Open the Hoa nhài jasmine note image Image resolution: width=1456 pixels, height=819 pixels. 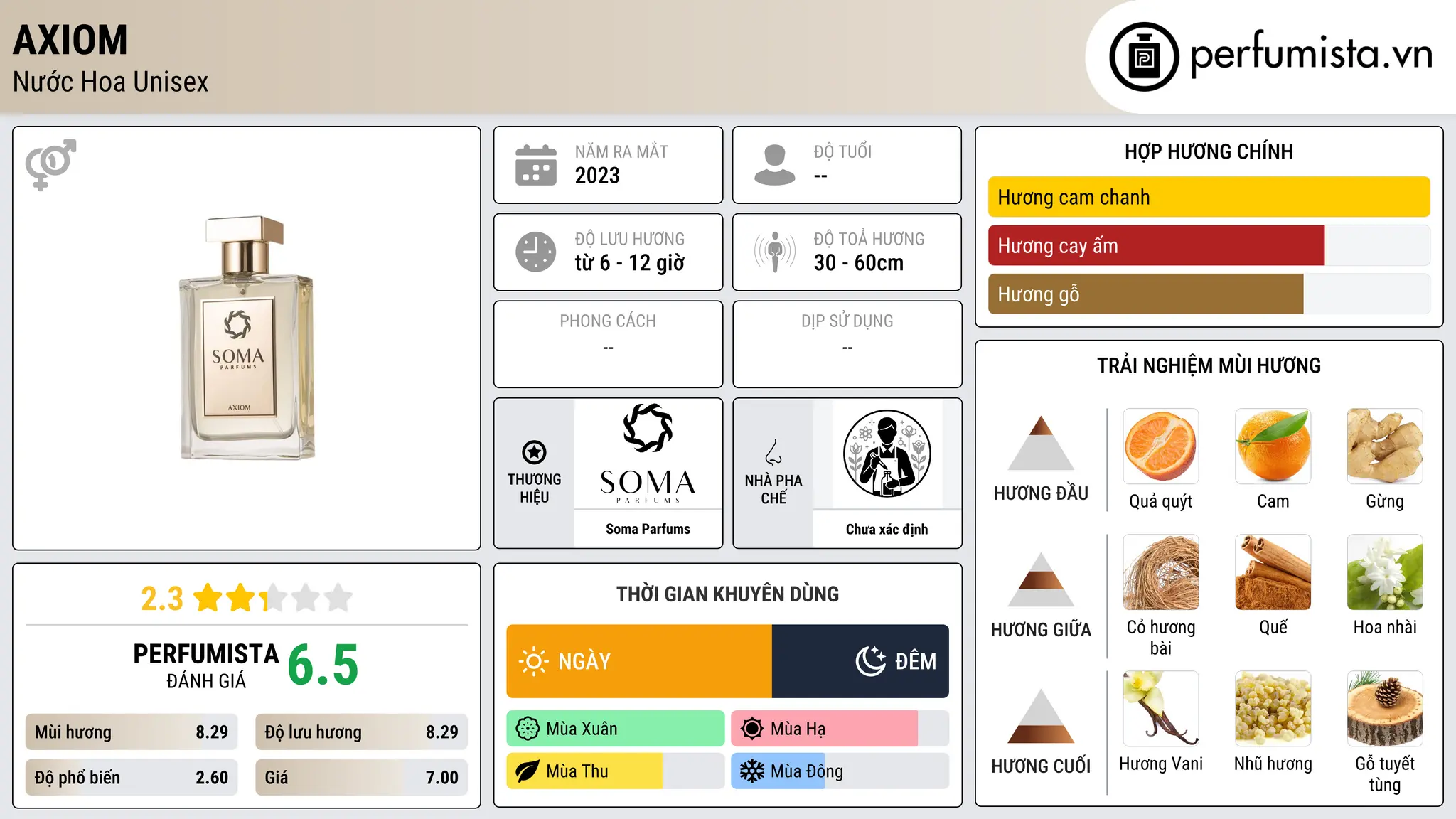coord(1385,572)
